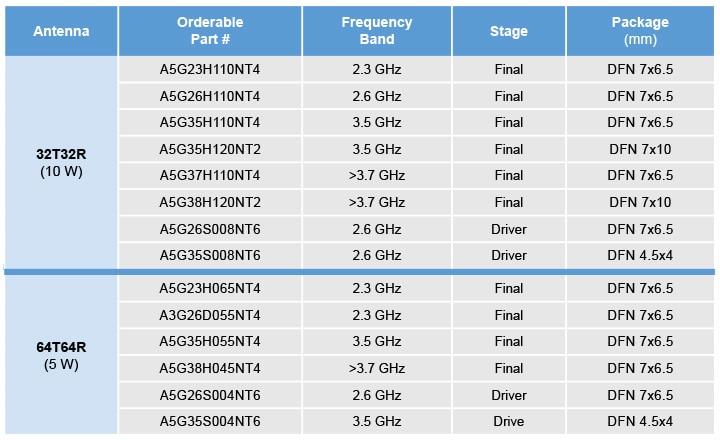Click part number A5G38H120NT2
The image size is (720, 440).
(210, 202)
